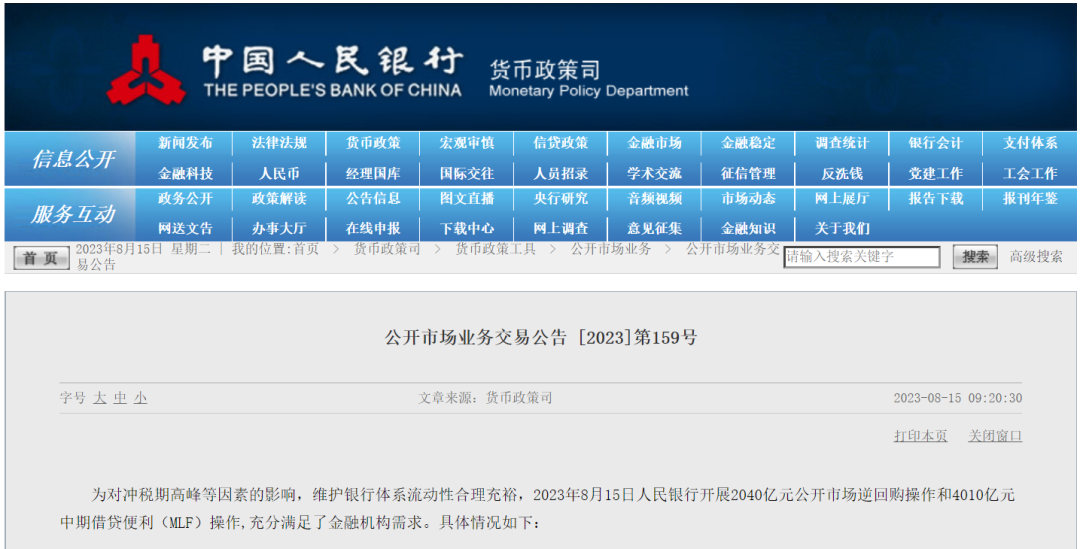Open 央行研究 under 服务互动

pos(561,198)
